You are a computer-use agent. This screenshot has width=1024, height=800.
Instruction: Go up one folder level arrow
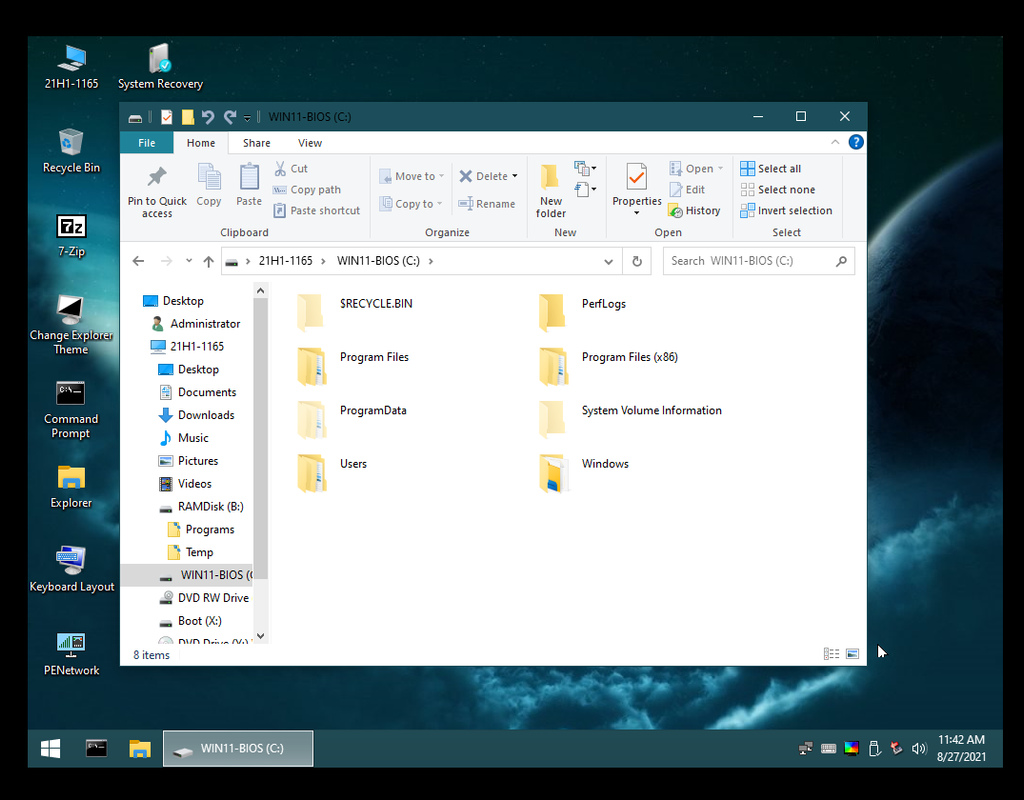coord(208,261)
